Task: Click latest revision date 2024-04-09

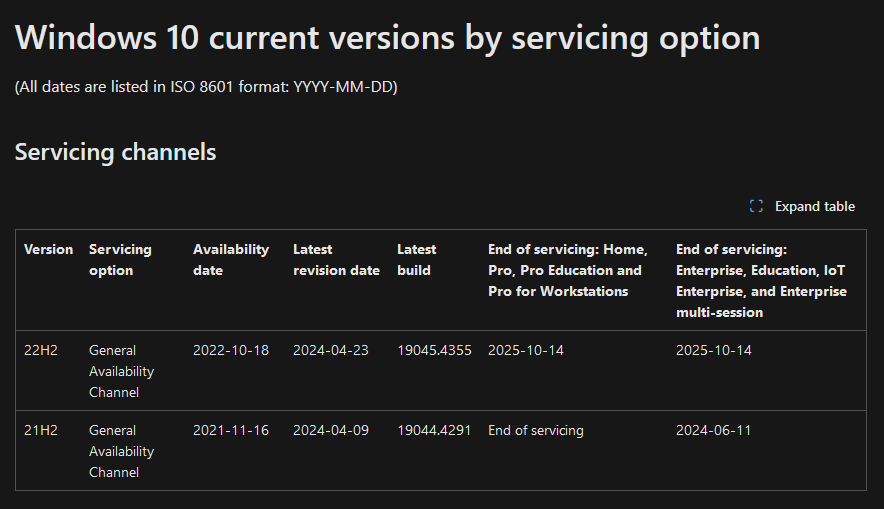Action: (330, 430)
